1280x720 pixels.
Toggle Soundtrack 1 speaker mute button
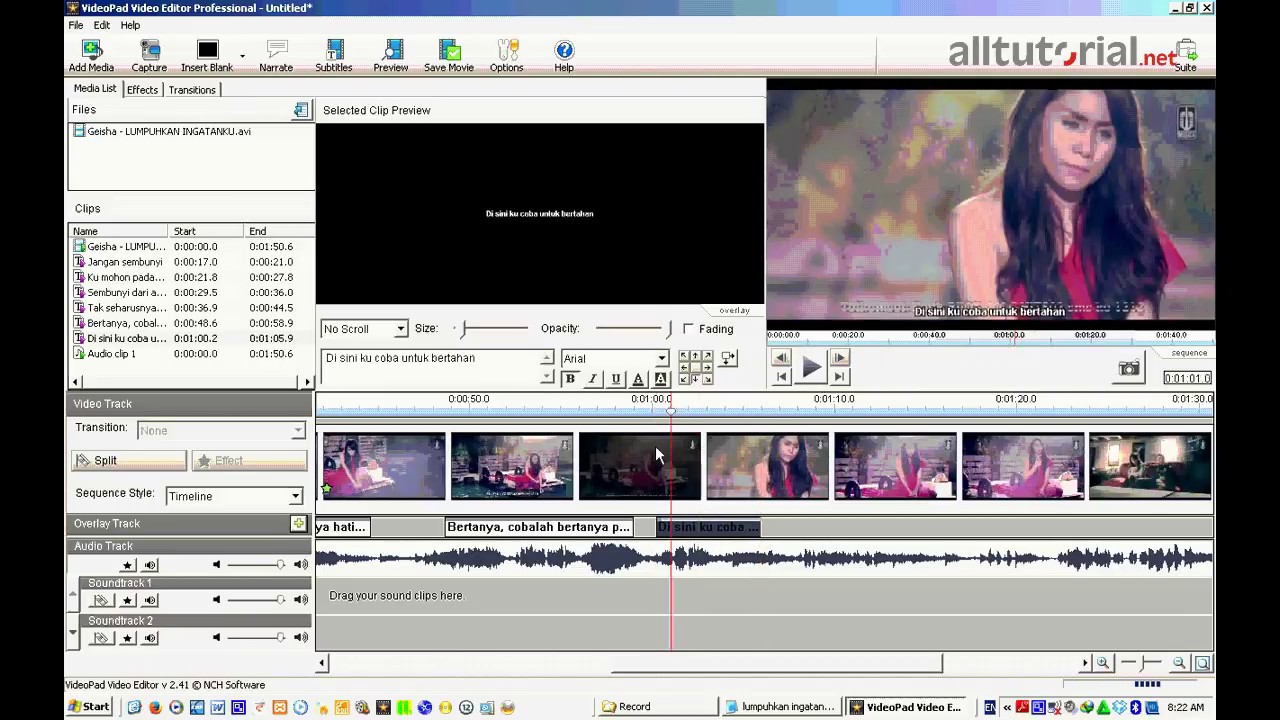150,600
